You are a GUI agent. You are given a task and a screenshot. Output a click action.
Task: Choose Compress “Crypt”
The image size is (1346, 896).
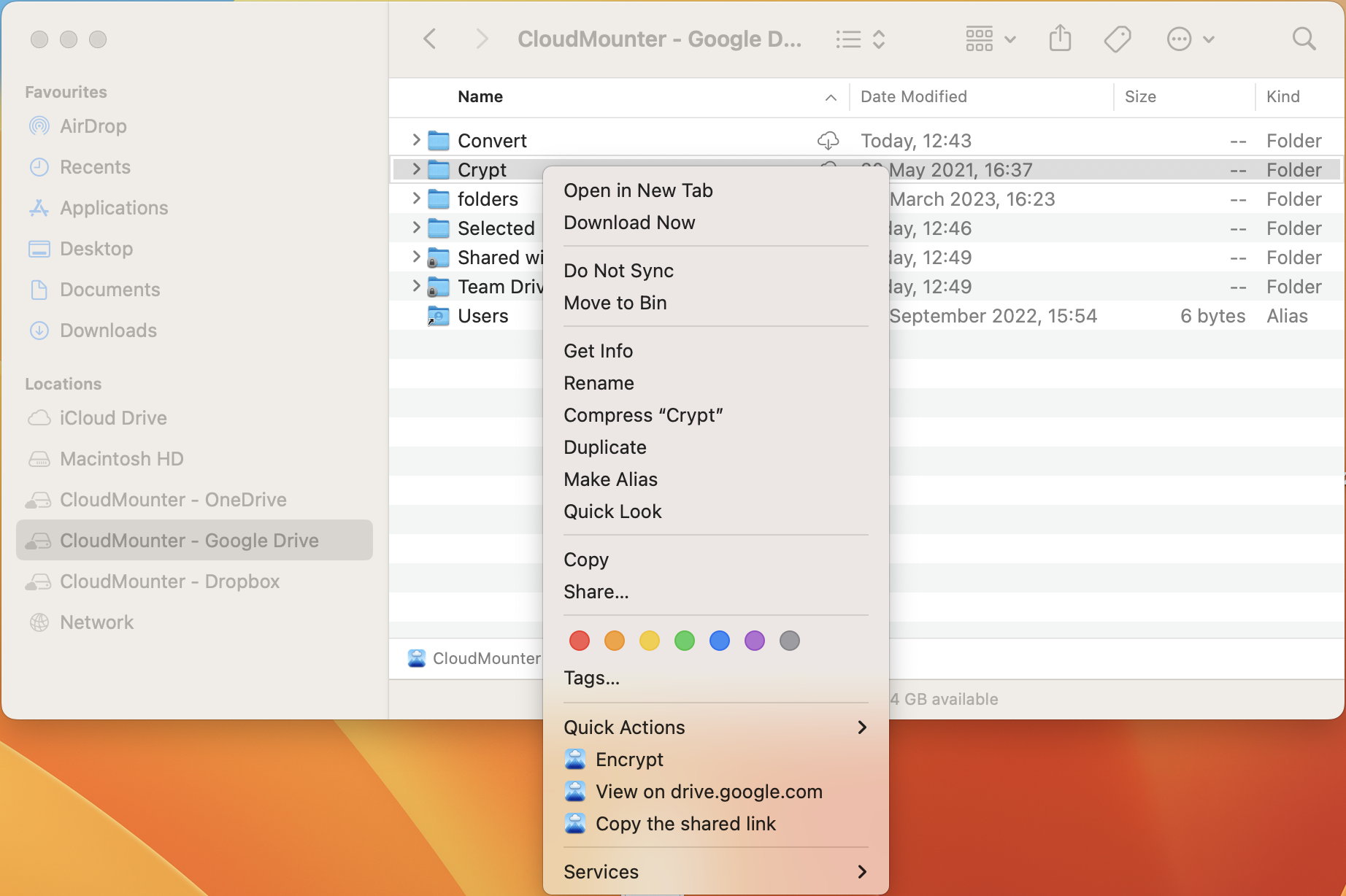click(x=715, y=415)
